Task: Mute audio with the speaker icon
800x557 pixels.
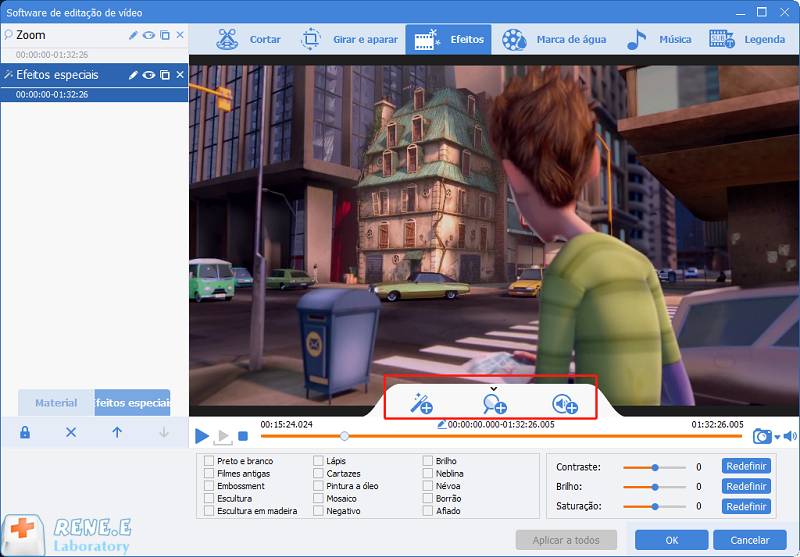Action: coord(790,436)
